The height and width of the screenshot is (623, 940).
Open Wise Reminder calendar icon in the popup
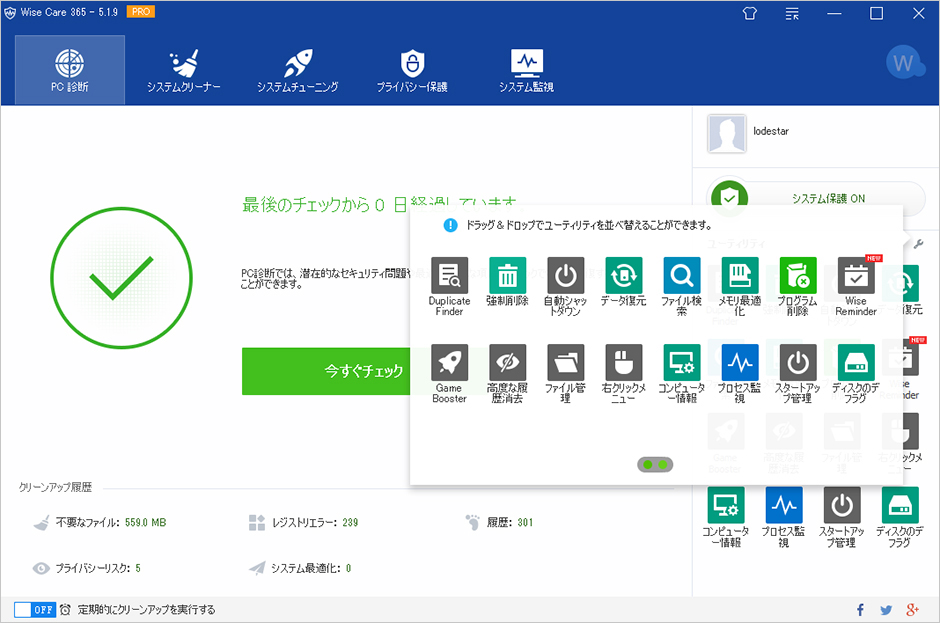(x=856, y=276)
